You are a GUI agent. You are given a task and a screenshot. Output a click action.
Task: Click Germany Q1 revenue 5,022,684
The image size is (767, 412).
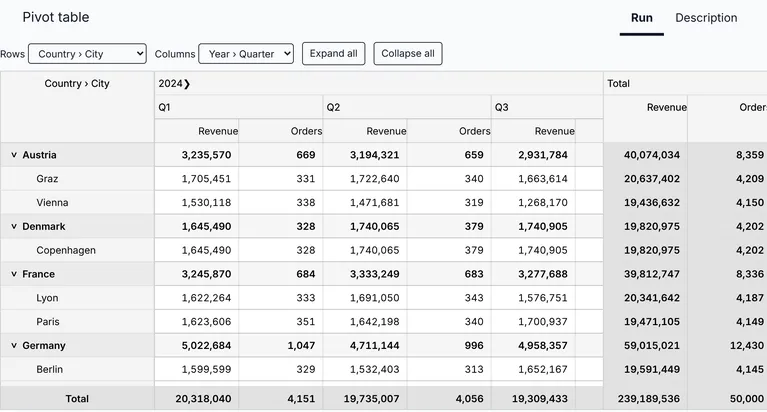[x=197, y=345]
